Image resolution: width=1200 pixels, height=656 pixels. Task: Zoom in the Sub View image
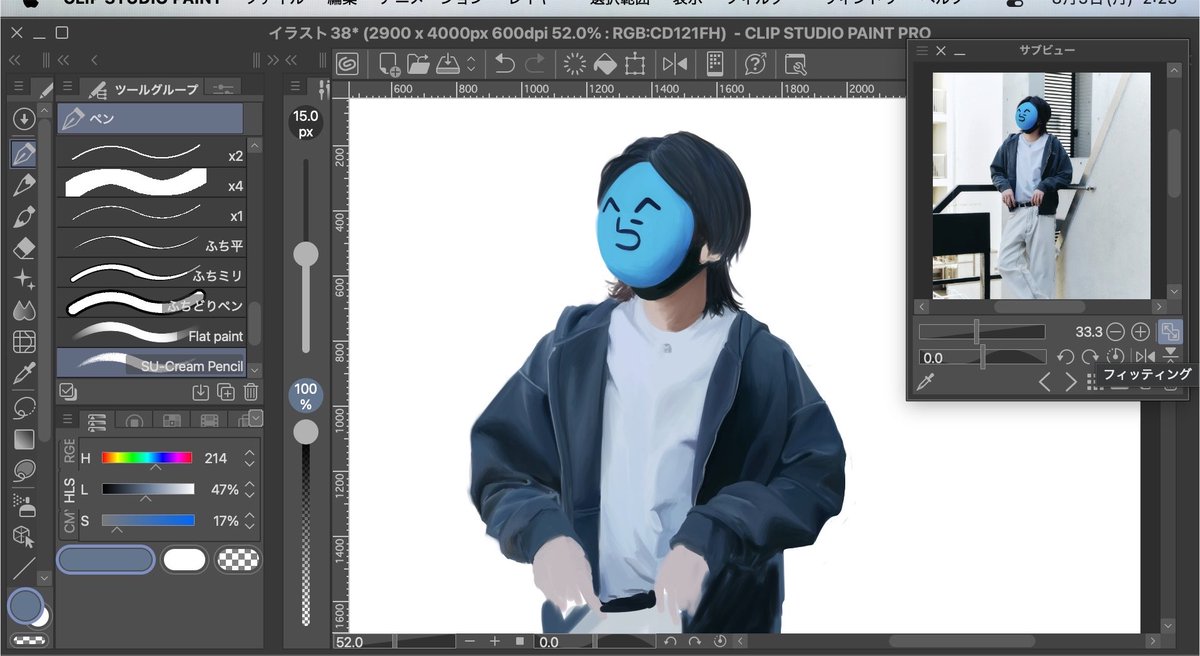(x=1140, y=331)
